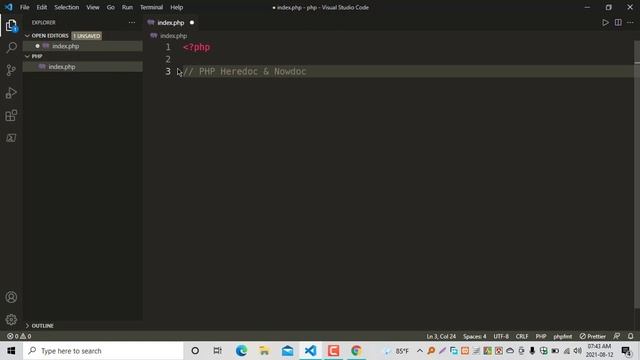
Task: Open the File menu
Action: [x=24, y=7]
